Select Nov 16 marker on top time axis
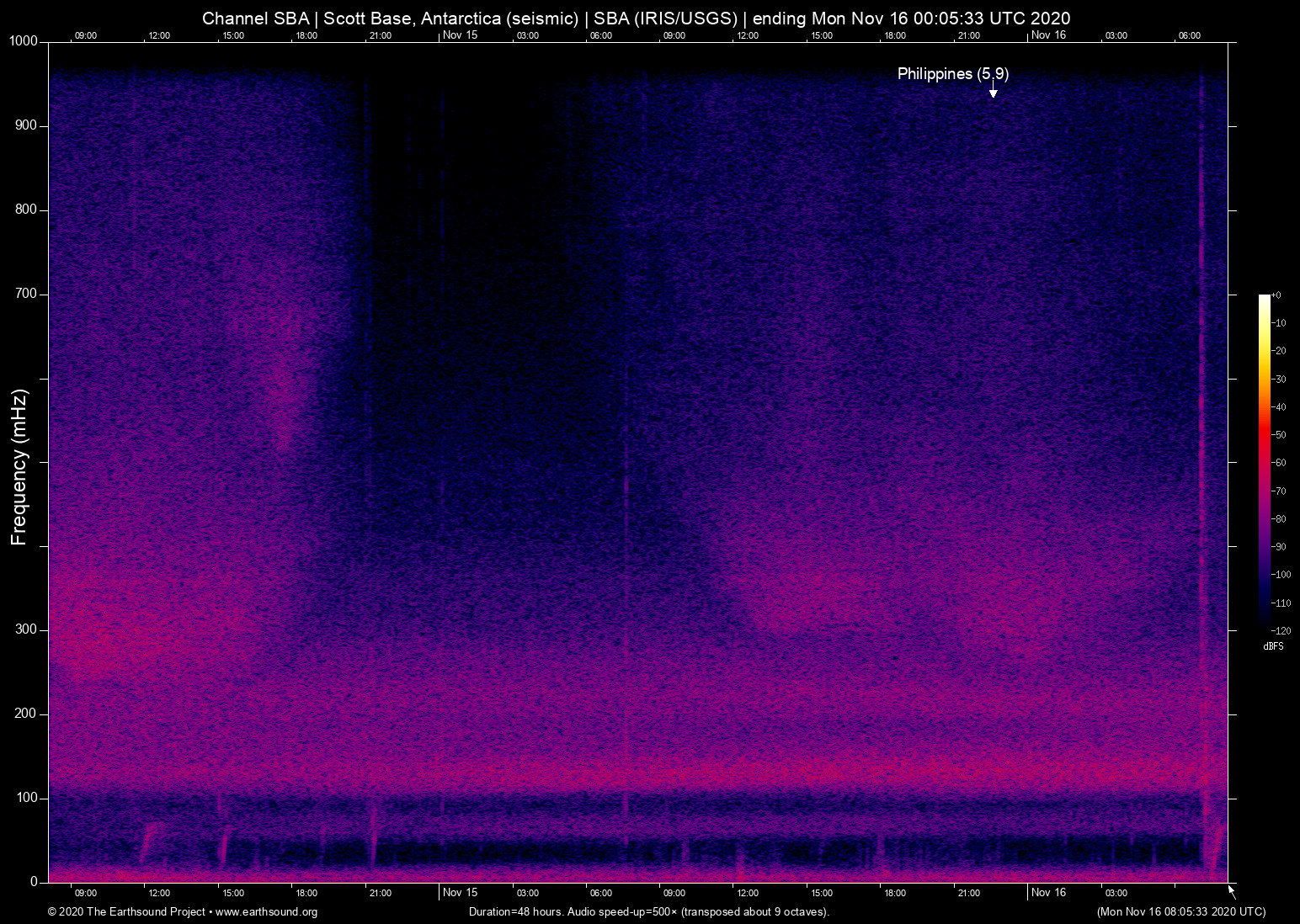The image size is (1300, 924). pos(1048,35)
